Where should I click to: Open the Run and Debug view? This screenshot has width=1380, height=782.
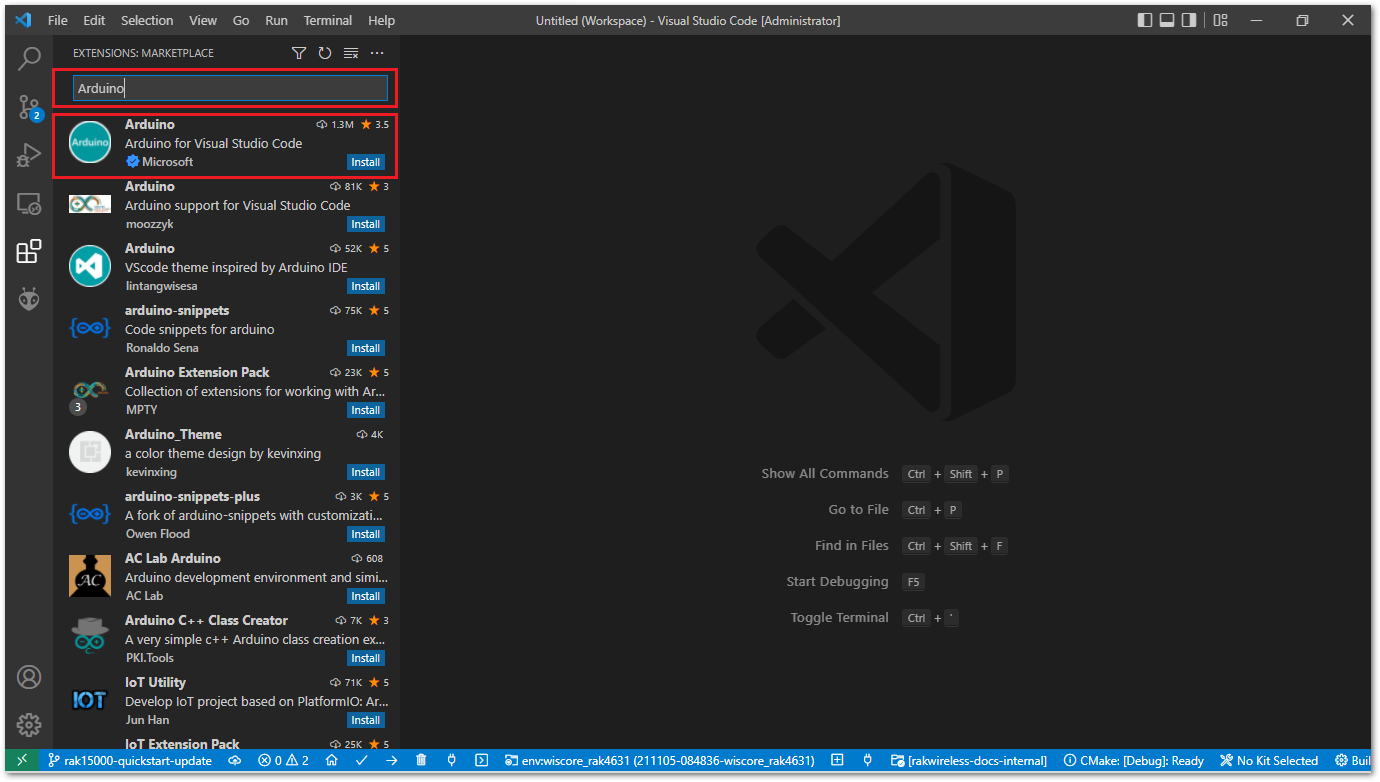tap(29, 155)
